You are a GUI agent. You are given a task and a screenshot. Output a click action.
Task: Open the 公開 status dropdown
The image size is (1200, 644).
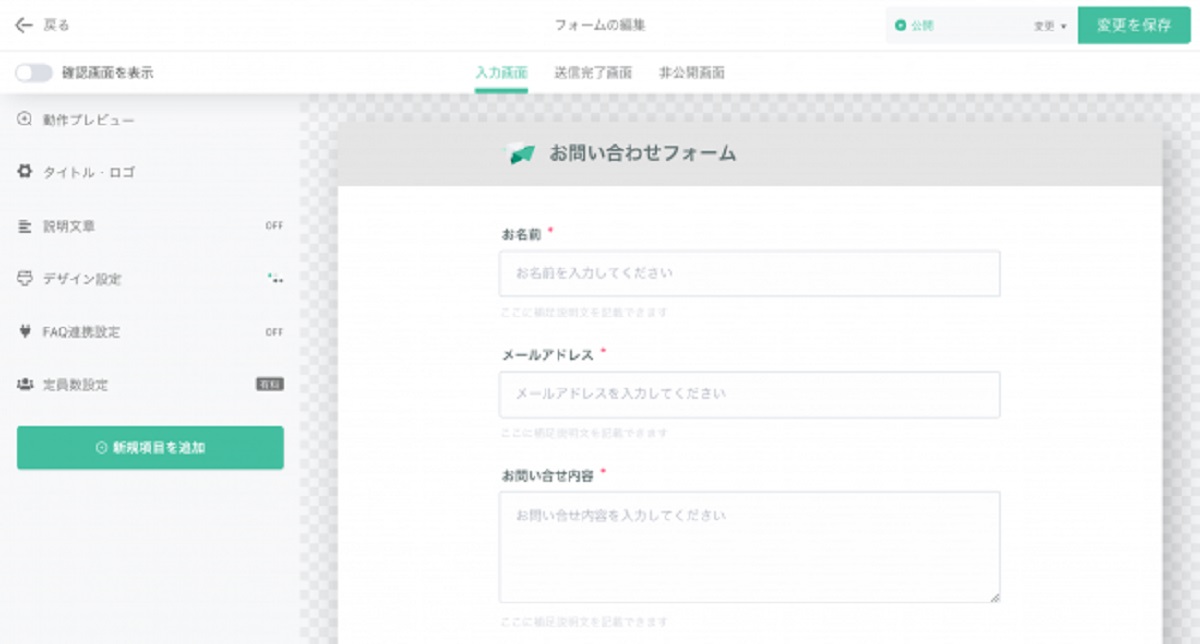(x=960, y=26)
